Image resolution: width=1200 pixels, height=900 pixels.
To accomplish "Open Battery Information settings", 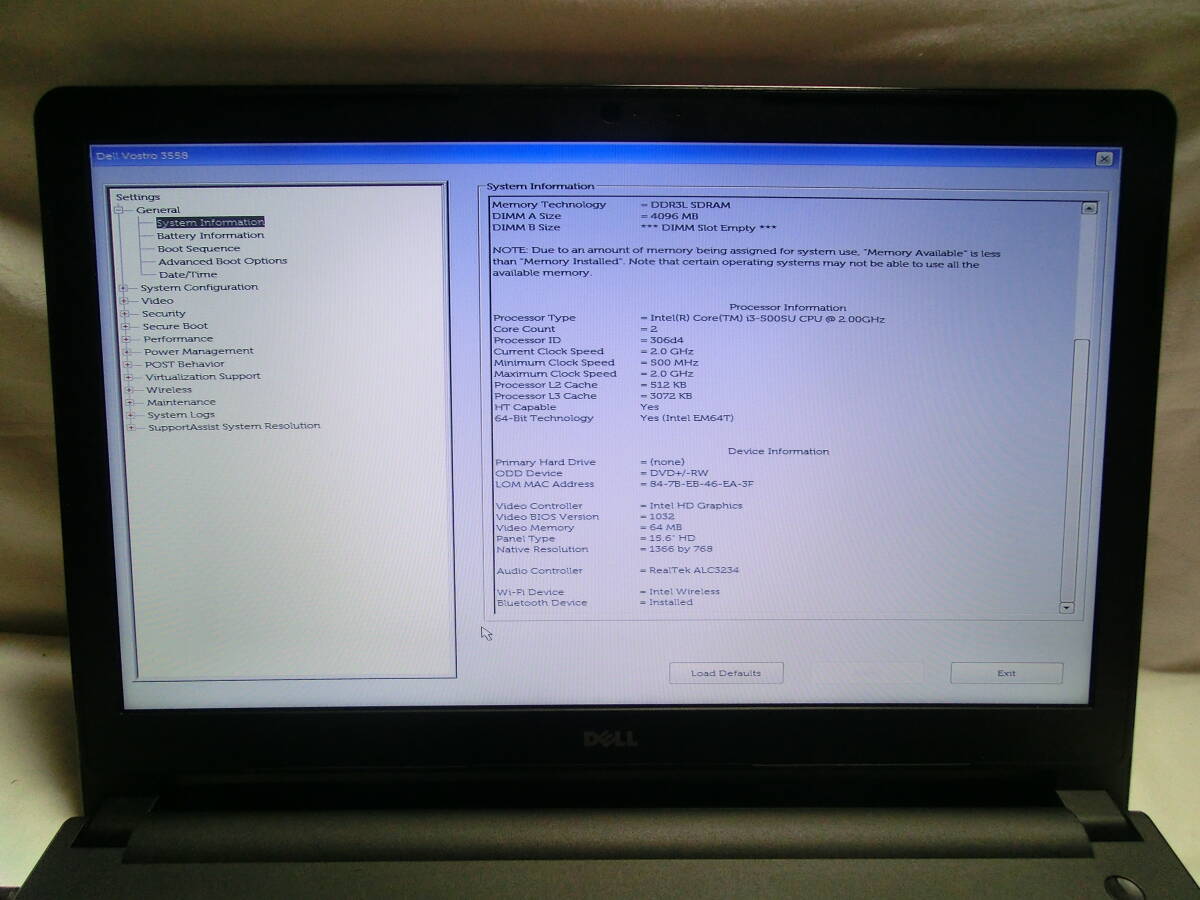I will pos(210,235).
